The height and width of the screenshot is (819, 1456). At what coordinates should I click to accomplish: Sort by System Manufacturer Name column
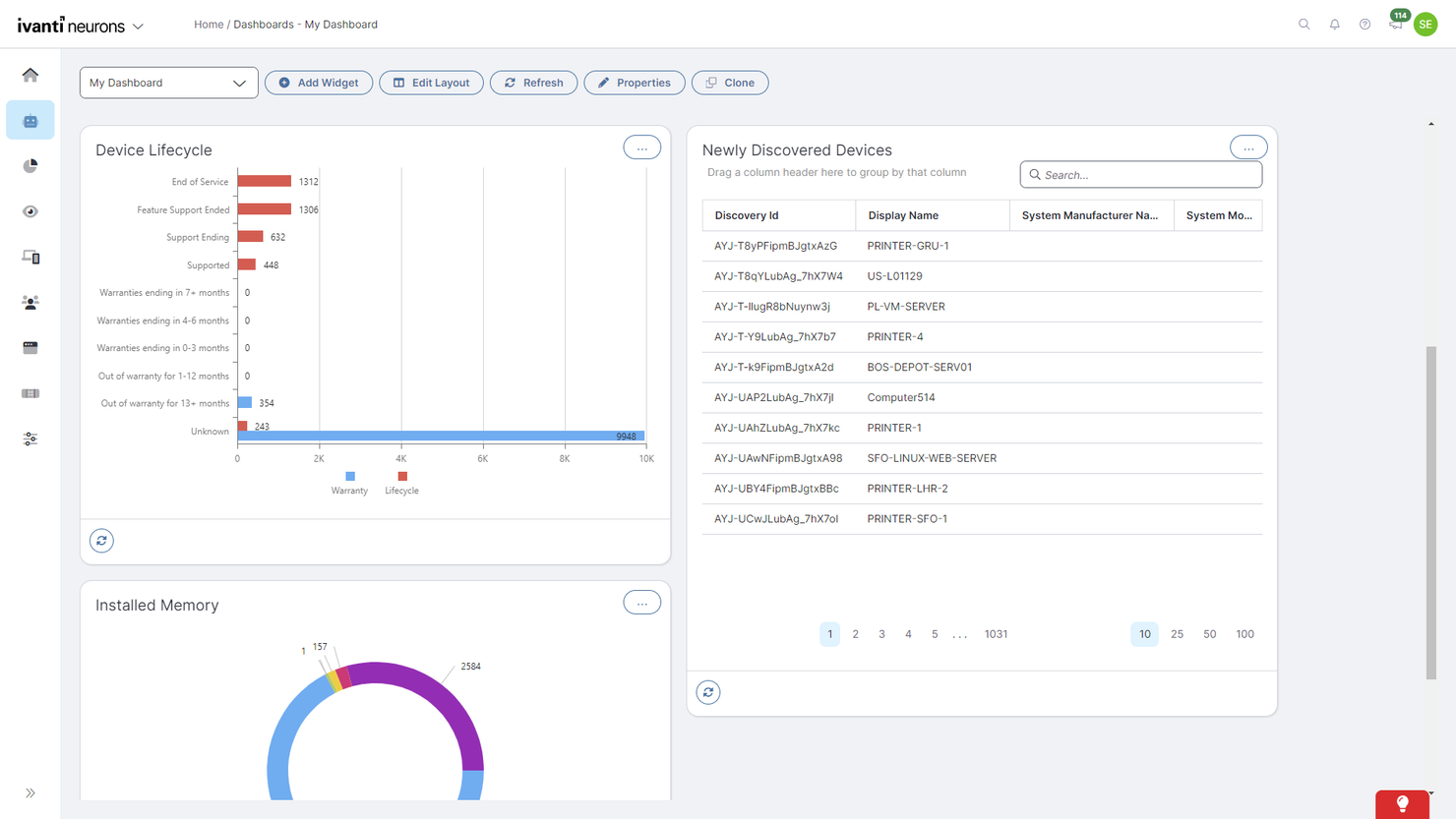coord(1092,215)
